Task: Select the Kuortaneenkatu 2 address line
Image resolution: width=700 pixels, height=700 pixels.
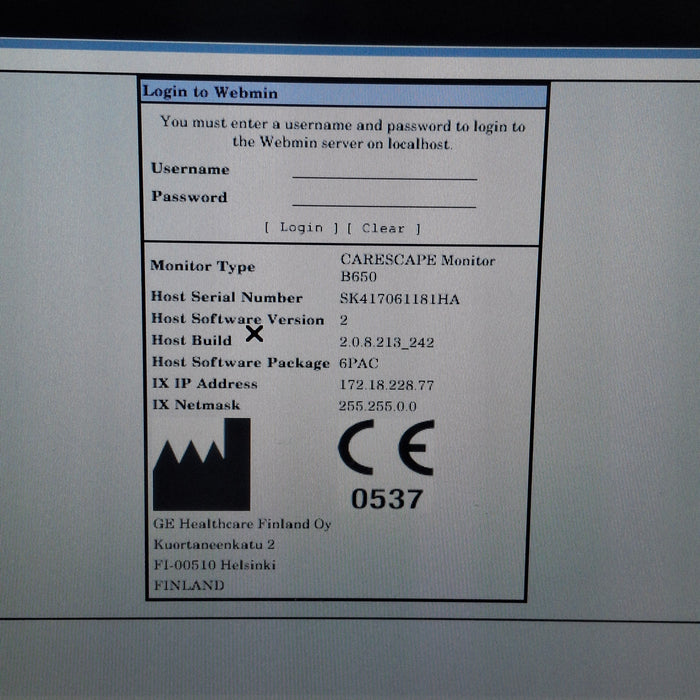Action: 214,544
